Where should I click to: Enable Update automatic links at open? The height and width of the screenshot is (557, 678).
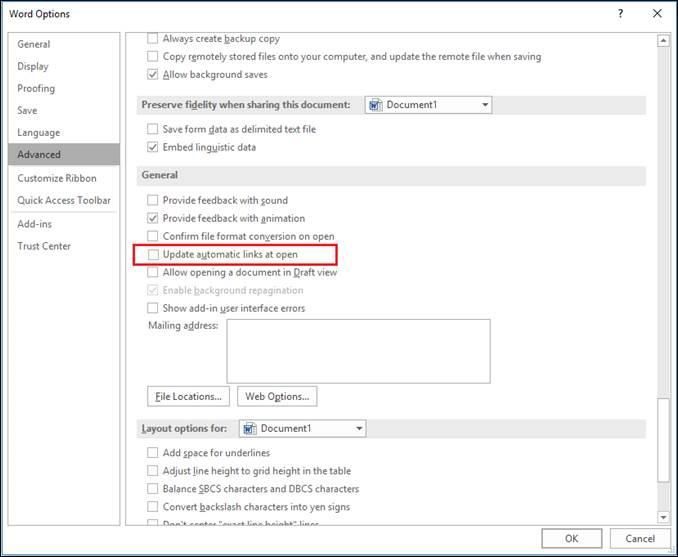pyautogui.click(x=153, y=255)
